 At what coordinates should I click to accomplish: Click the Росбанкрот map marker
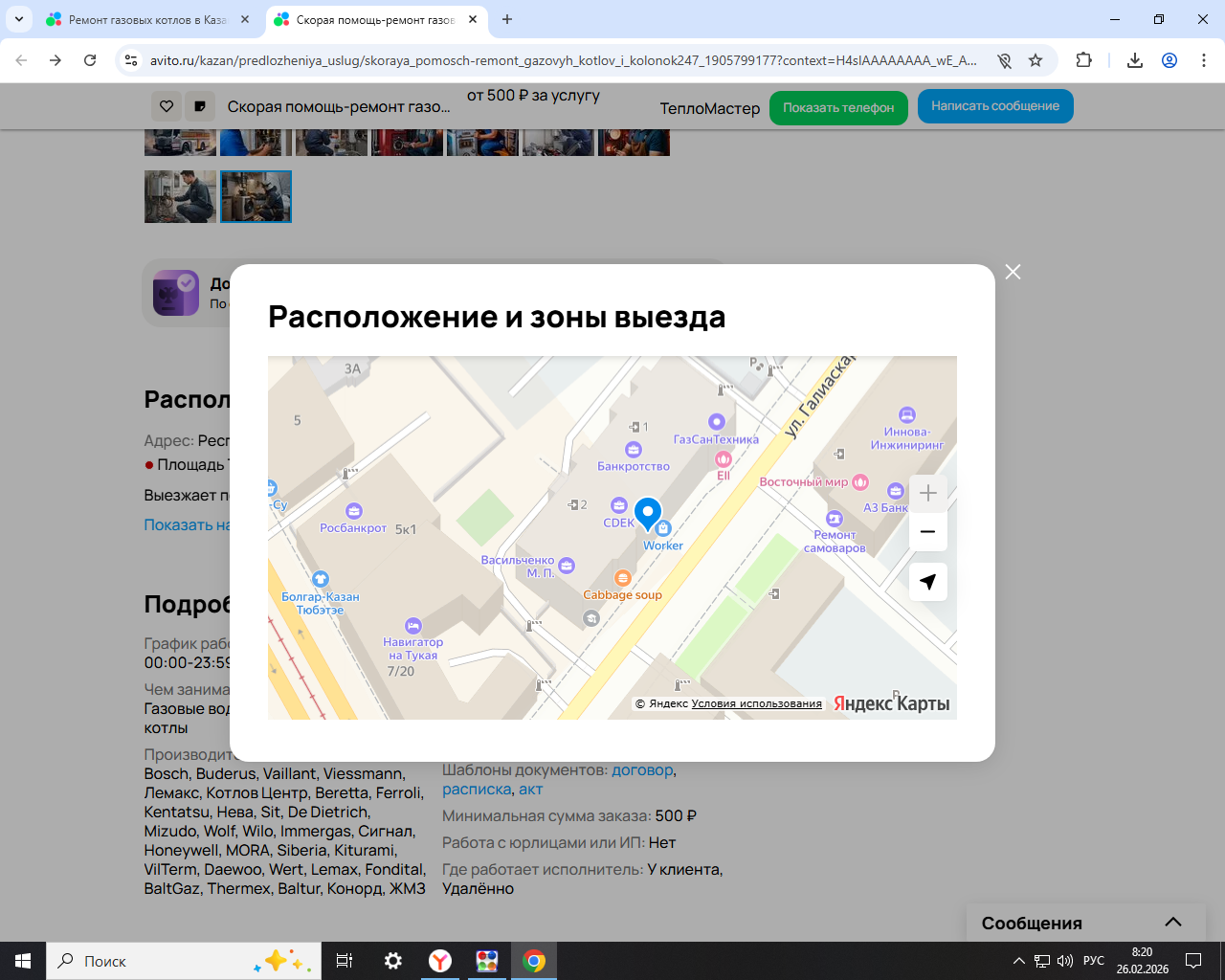pos(354,511)
